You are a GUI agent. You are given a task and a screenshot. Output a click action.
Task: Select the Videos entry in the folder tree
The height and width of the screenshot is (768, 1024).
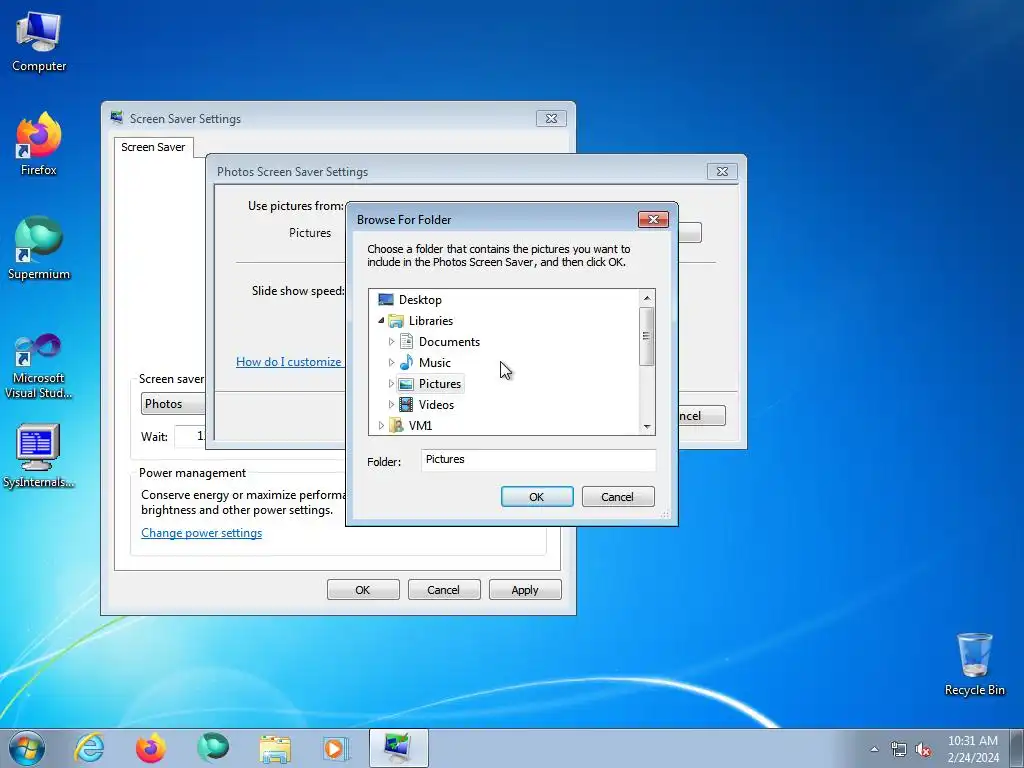(436, 405)
